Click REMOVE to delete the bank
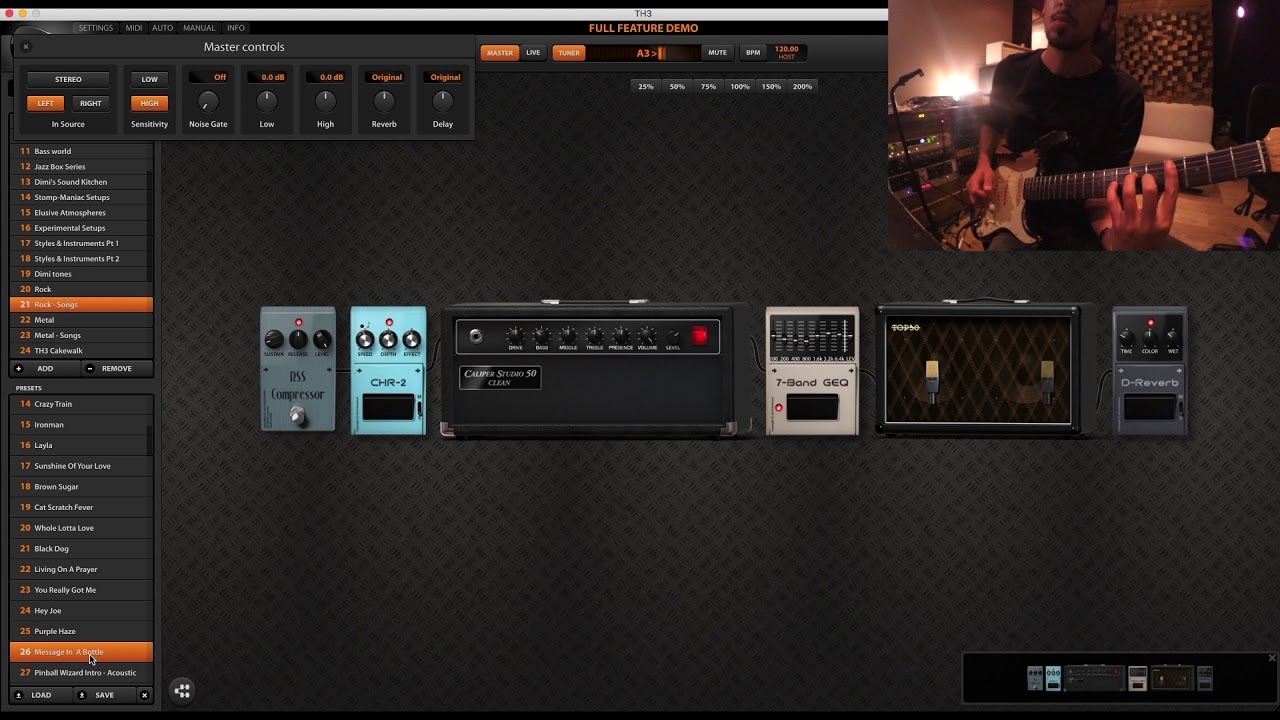 [x=116, y=368]
